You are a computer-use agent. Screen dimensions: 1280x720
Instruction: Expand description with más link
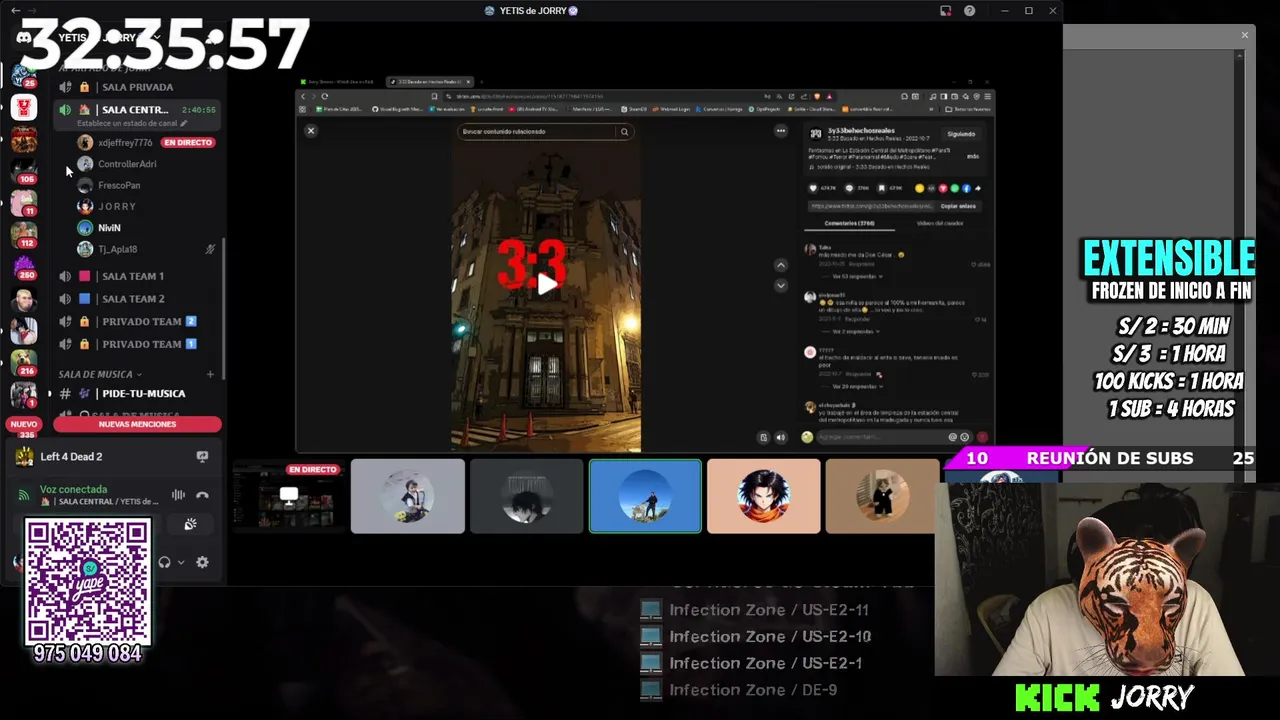tap(973, 156)
